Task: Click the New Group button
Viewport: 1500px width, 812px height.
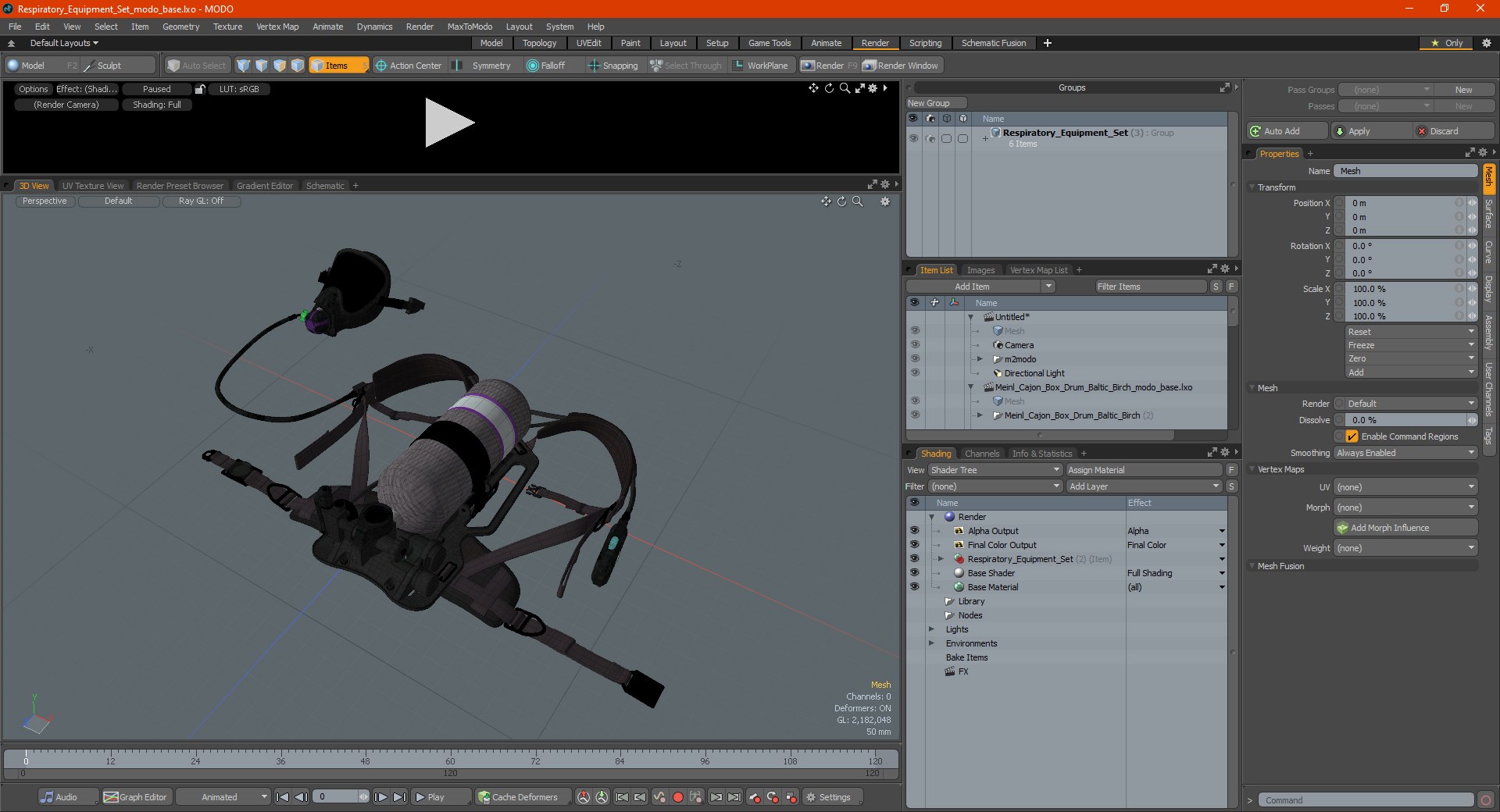Action: (x=936, y=103)
